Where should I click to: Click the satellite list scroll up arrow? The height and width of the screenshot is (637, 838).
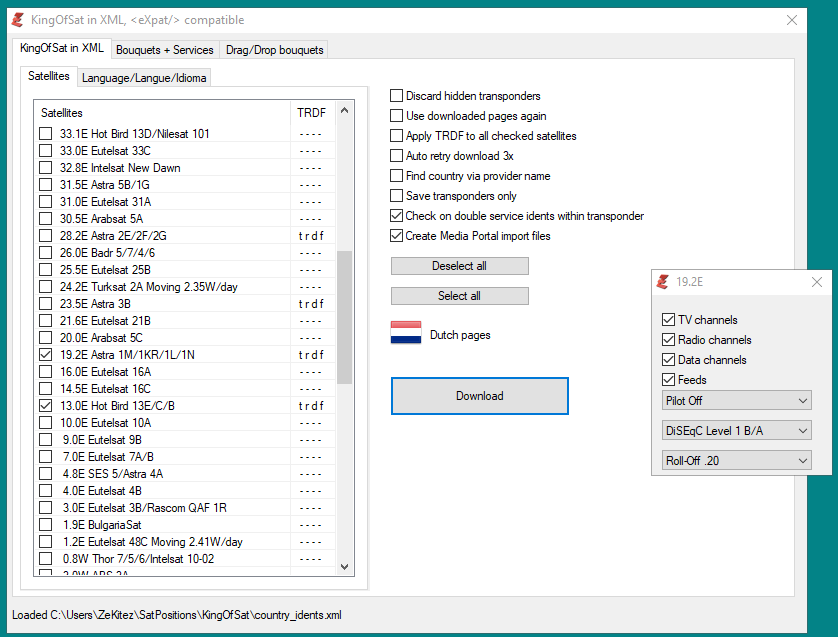pyautogui.click(x=344, y=111)
